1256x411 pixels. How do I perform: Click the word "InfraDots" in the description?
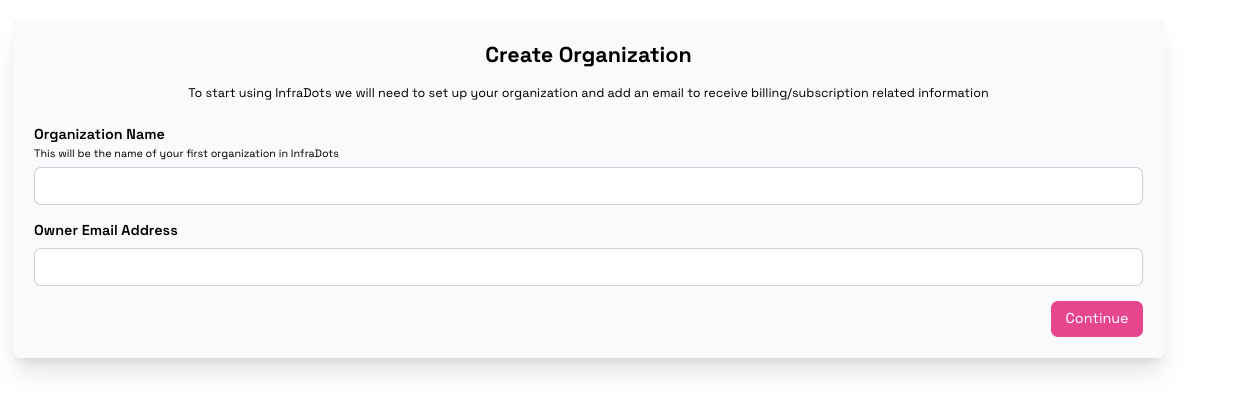305,93
